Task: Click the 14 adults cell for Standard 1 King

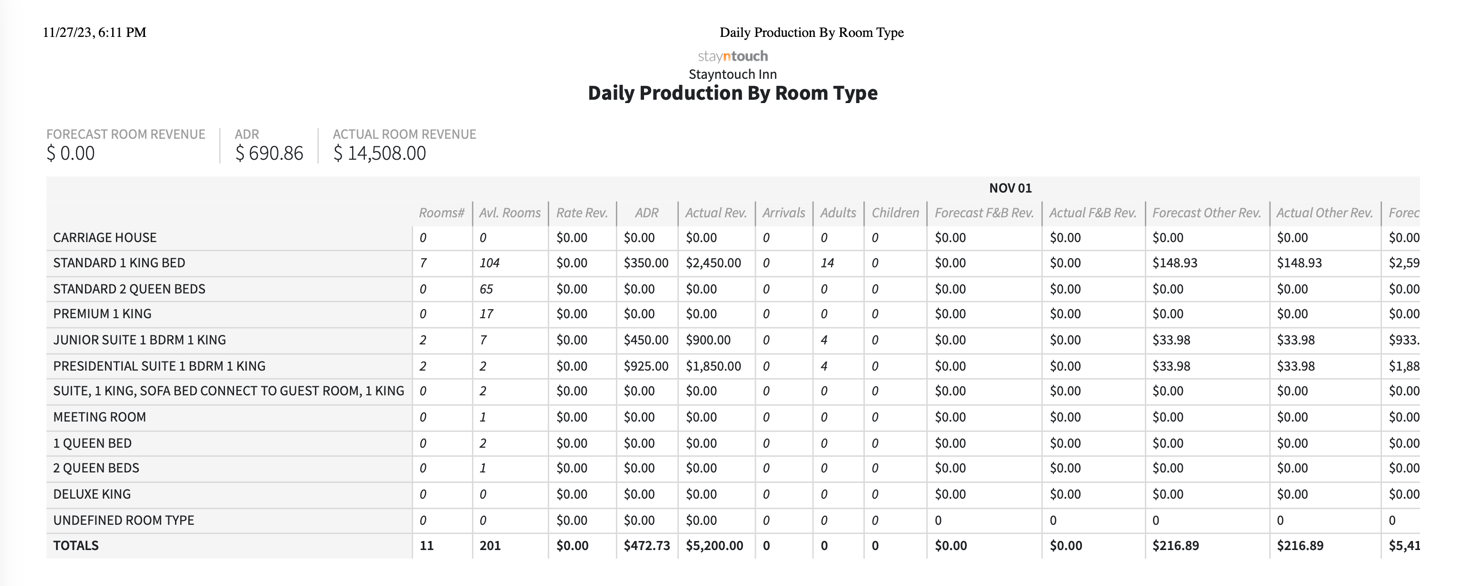Action: coord(827,263)
